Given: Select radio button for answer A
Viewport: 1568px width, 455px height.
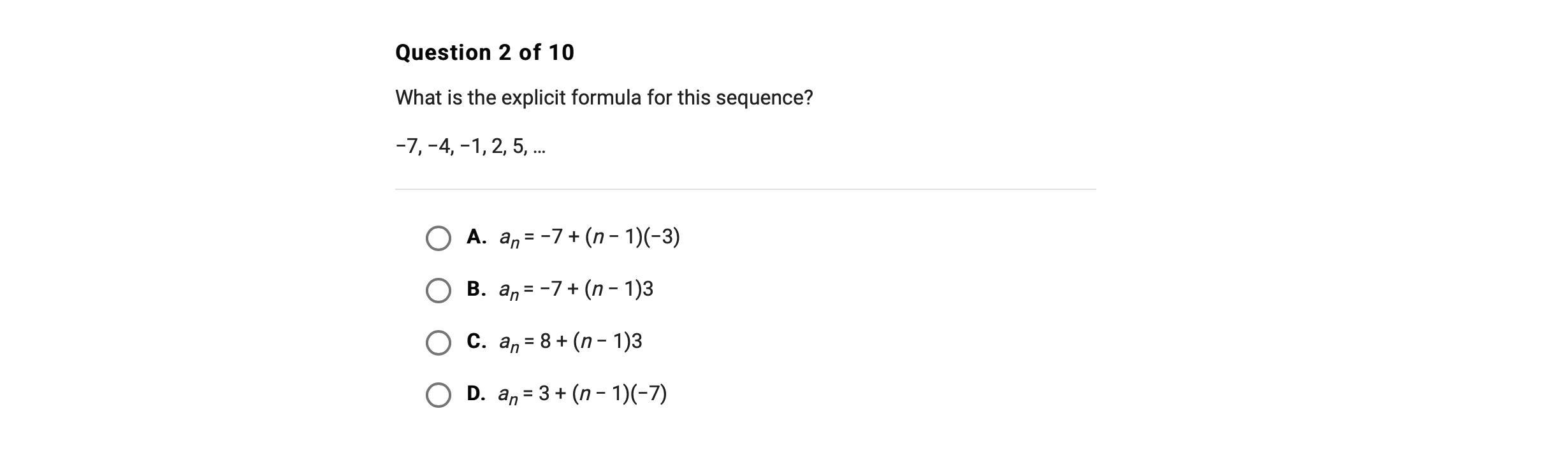Looking at the screenshot, I should click(438, 238).
